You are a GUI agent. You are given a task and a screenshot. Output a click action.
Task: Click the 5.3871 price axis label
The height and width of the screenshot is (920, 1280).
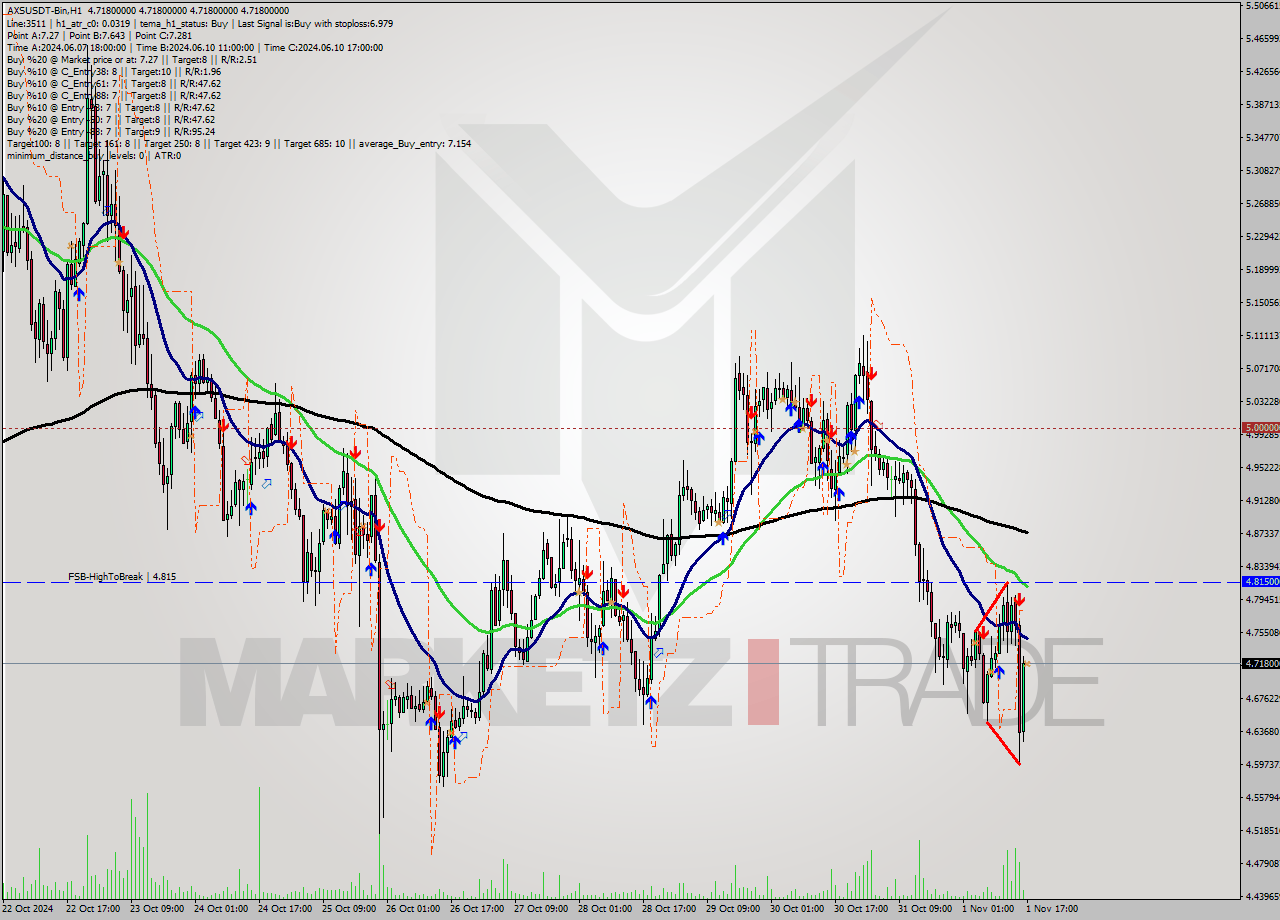pos(1262,104)
